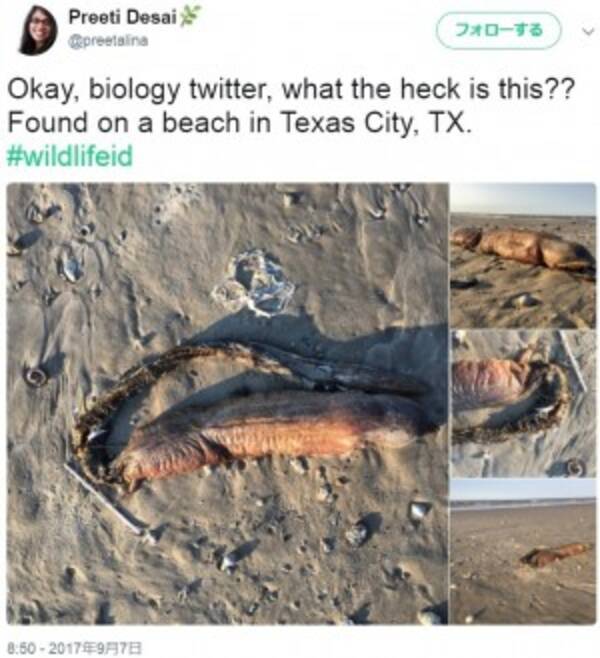
Task: Click the spiral shell in middle-right photo
Action: point(574,466)
